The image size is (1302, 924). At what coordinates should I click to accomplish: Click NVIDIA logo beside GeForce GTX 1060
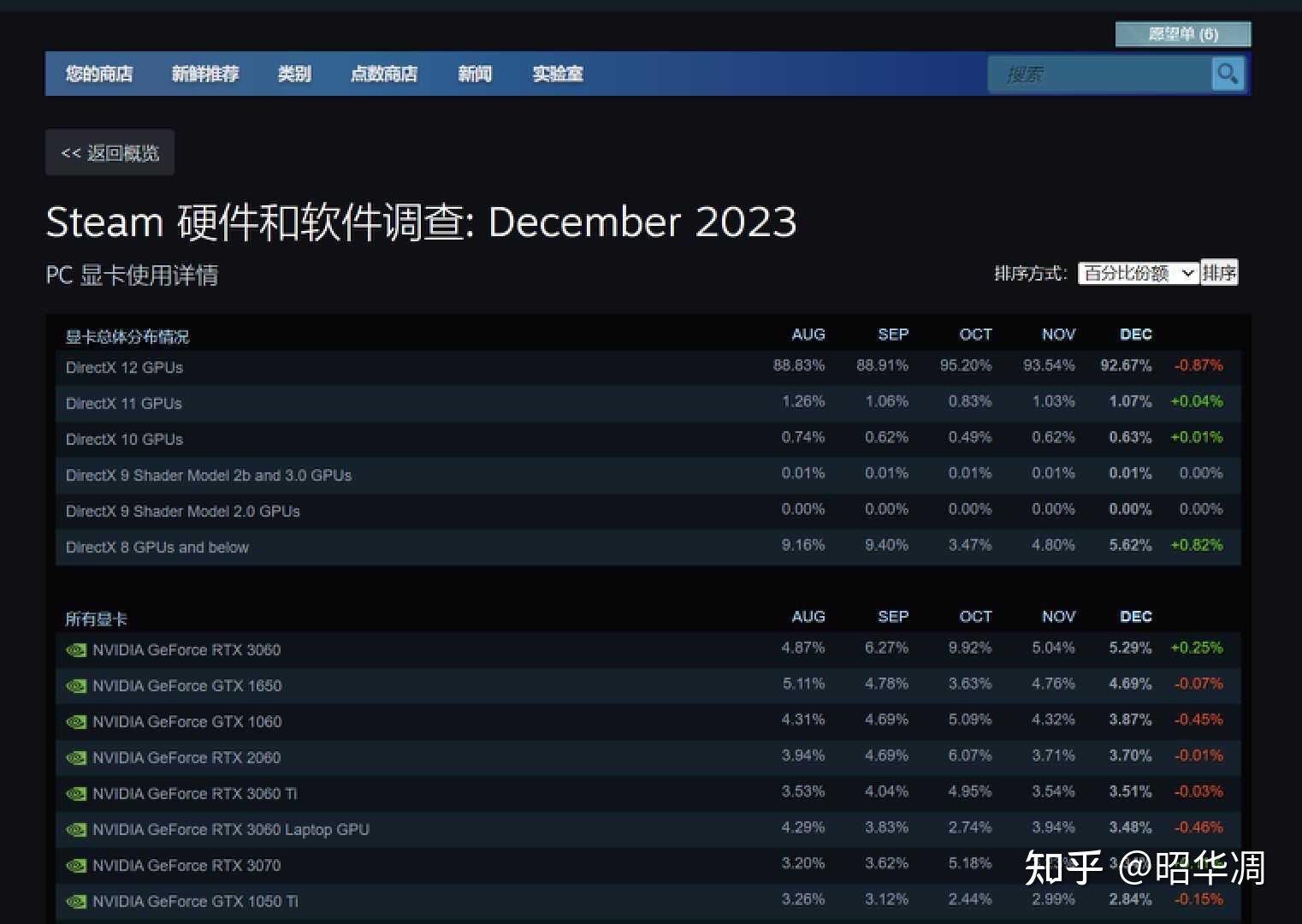tap(76, 721)
